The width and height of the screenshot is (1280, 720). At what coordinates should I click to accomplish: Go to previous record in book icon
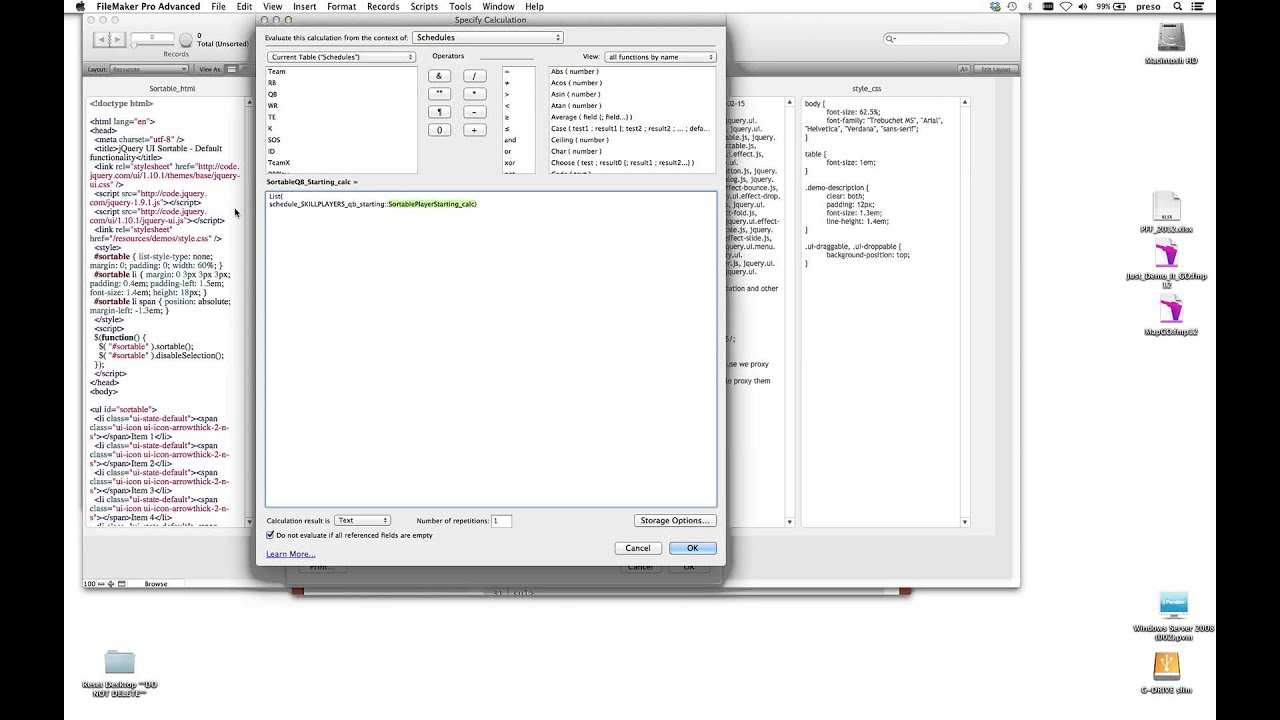click(x=101, y=39)
